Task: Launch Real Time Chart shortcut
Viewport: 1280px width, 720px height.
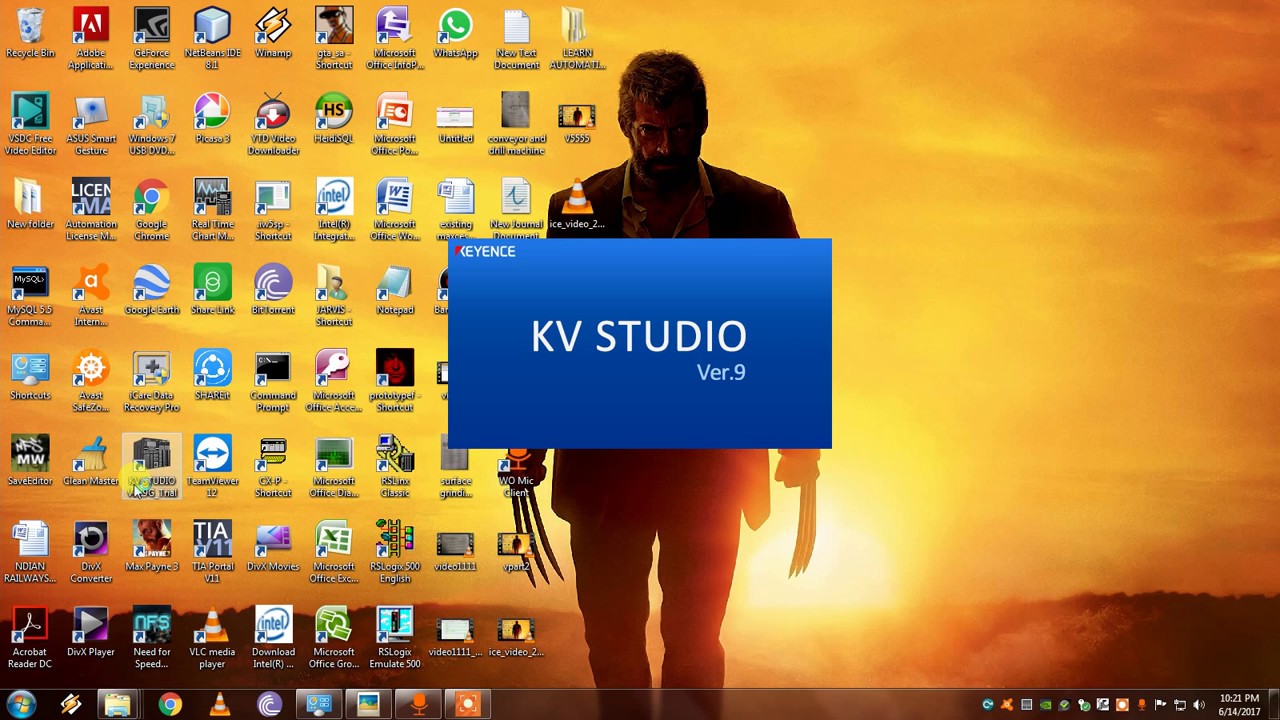Action: point(212,211)
